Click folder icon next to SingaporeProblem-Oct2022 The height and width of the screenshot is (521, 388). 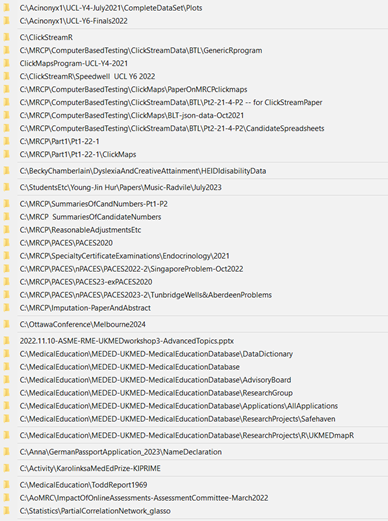6,269
